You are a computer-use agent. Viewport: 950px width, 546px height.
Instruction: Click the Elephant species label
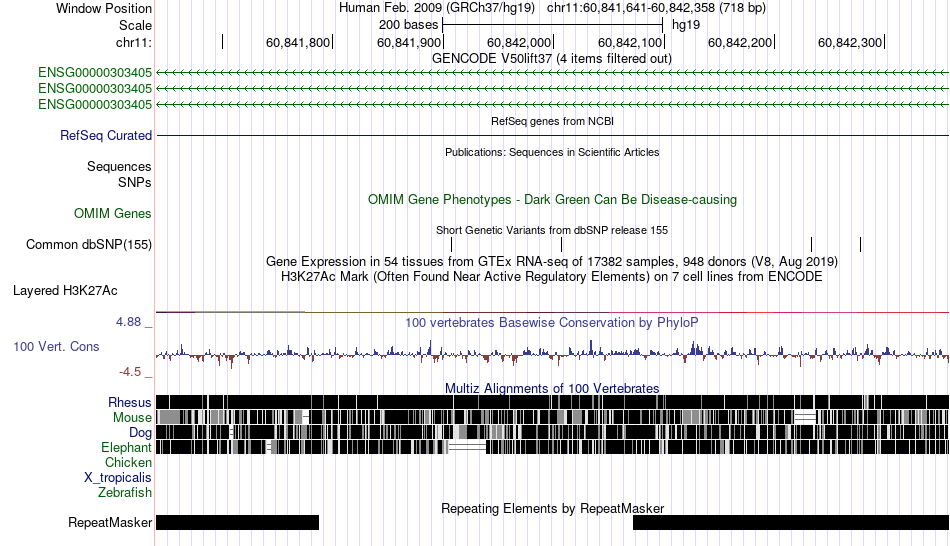[x=126, y=447]
